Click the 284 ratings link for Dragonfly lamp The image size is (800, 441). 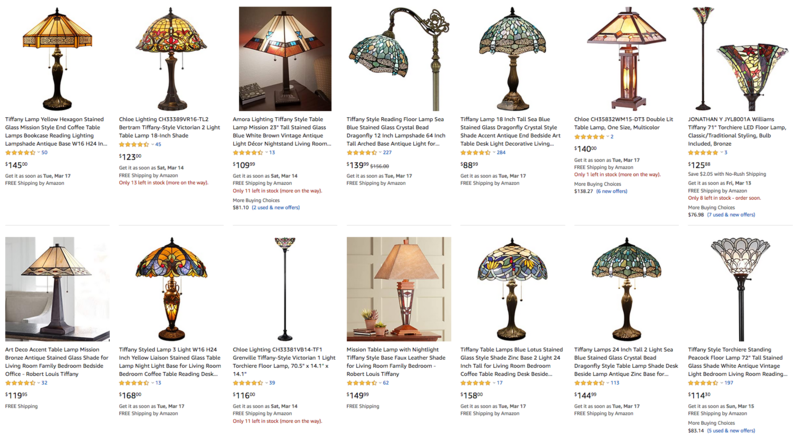(501, 153)
